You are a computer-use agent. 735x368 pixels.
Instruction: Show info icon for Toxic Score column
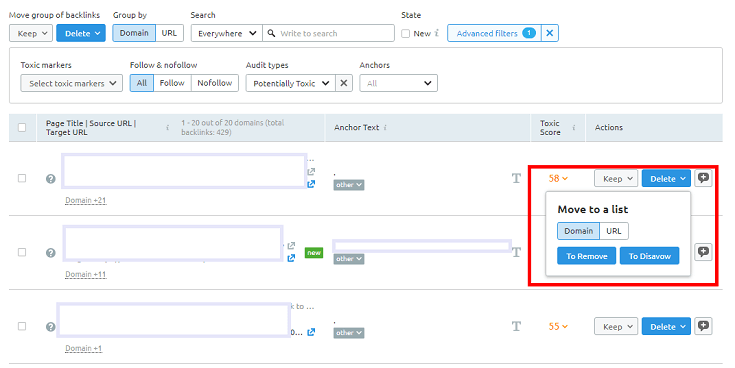(574, 128)
